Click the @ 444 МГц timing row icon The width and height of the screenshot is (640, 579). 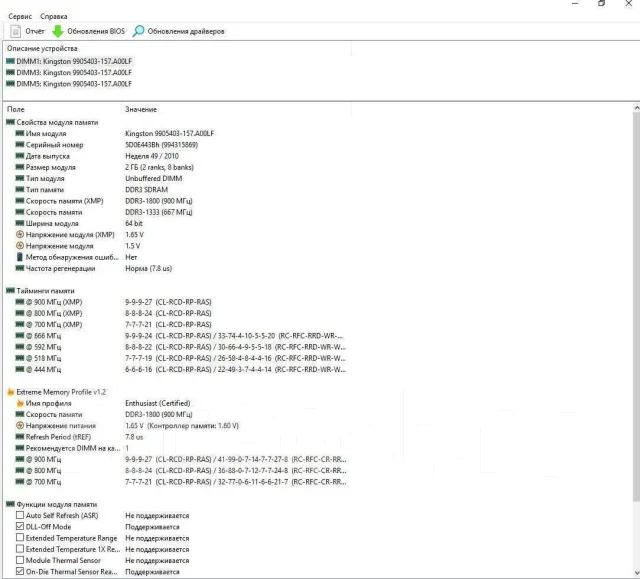pos(20,369)
